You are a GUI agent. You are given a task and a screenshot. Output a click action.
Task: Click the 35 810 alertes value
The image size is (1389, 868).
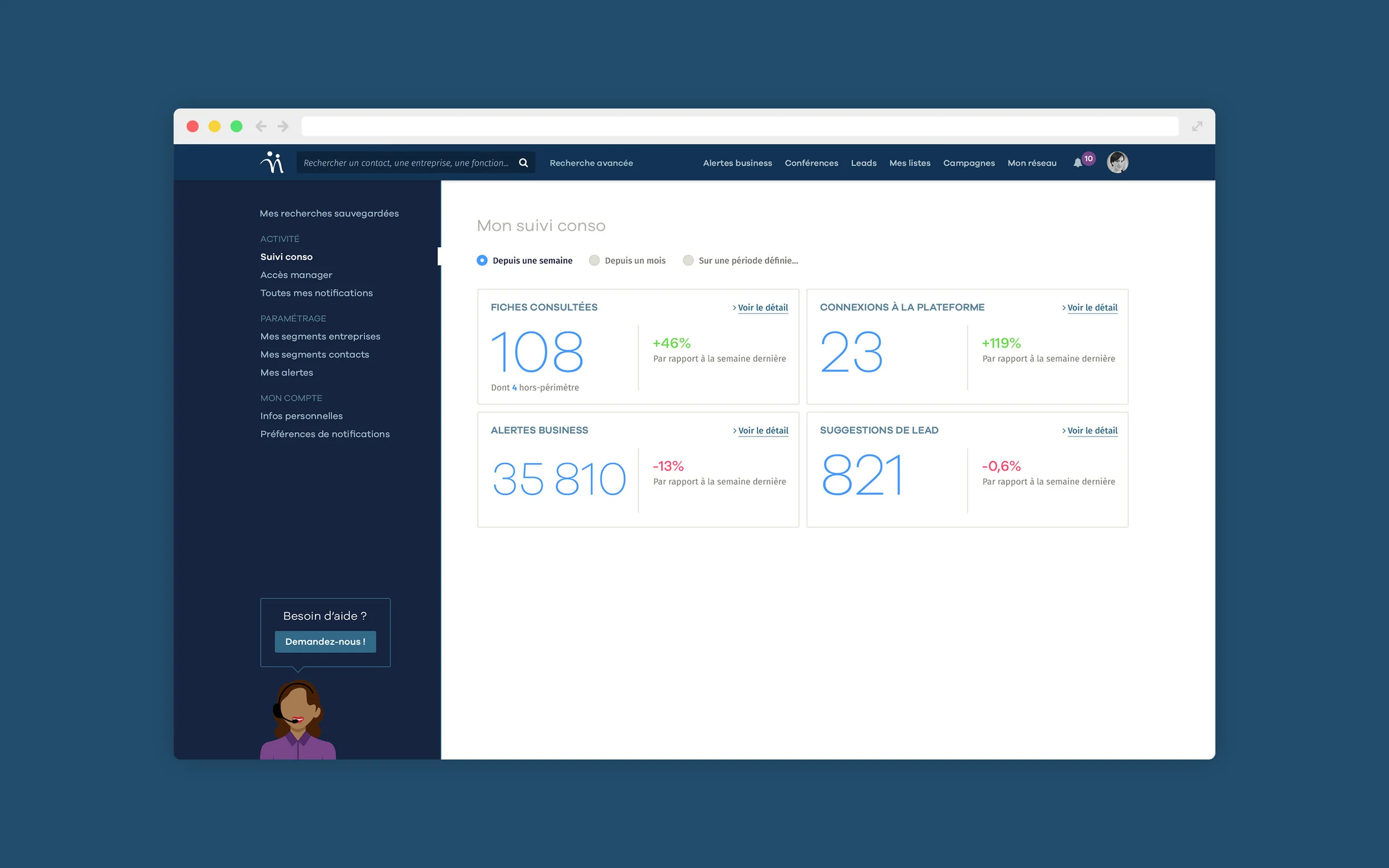pos(559,479)
